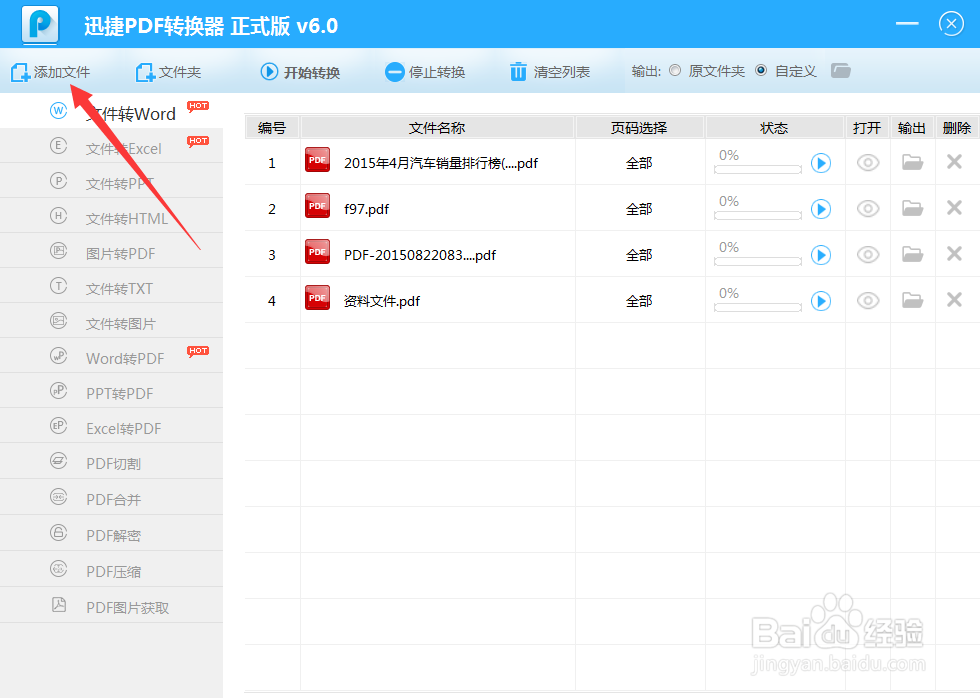Select 文件转Word in the sidebar

coord(111,111)
